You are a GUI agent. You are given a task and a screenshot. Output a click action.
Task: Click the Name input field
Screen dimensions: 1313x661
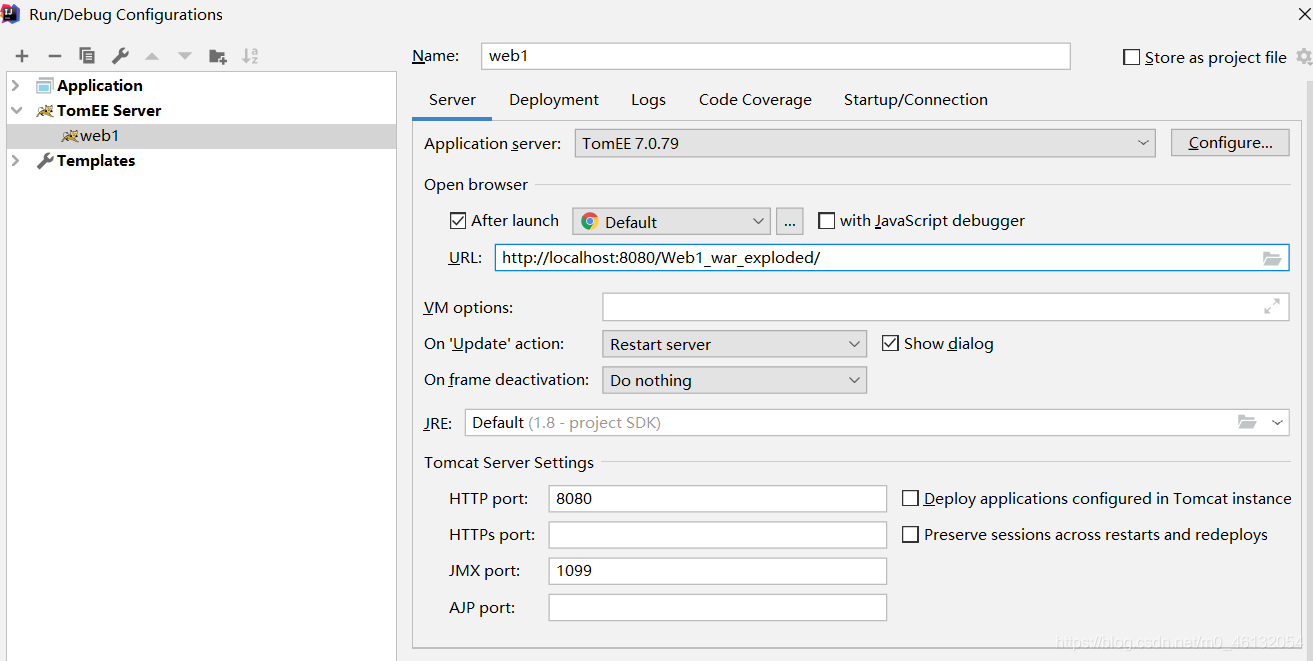[x=775, y=56]
